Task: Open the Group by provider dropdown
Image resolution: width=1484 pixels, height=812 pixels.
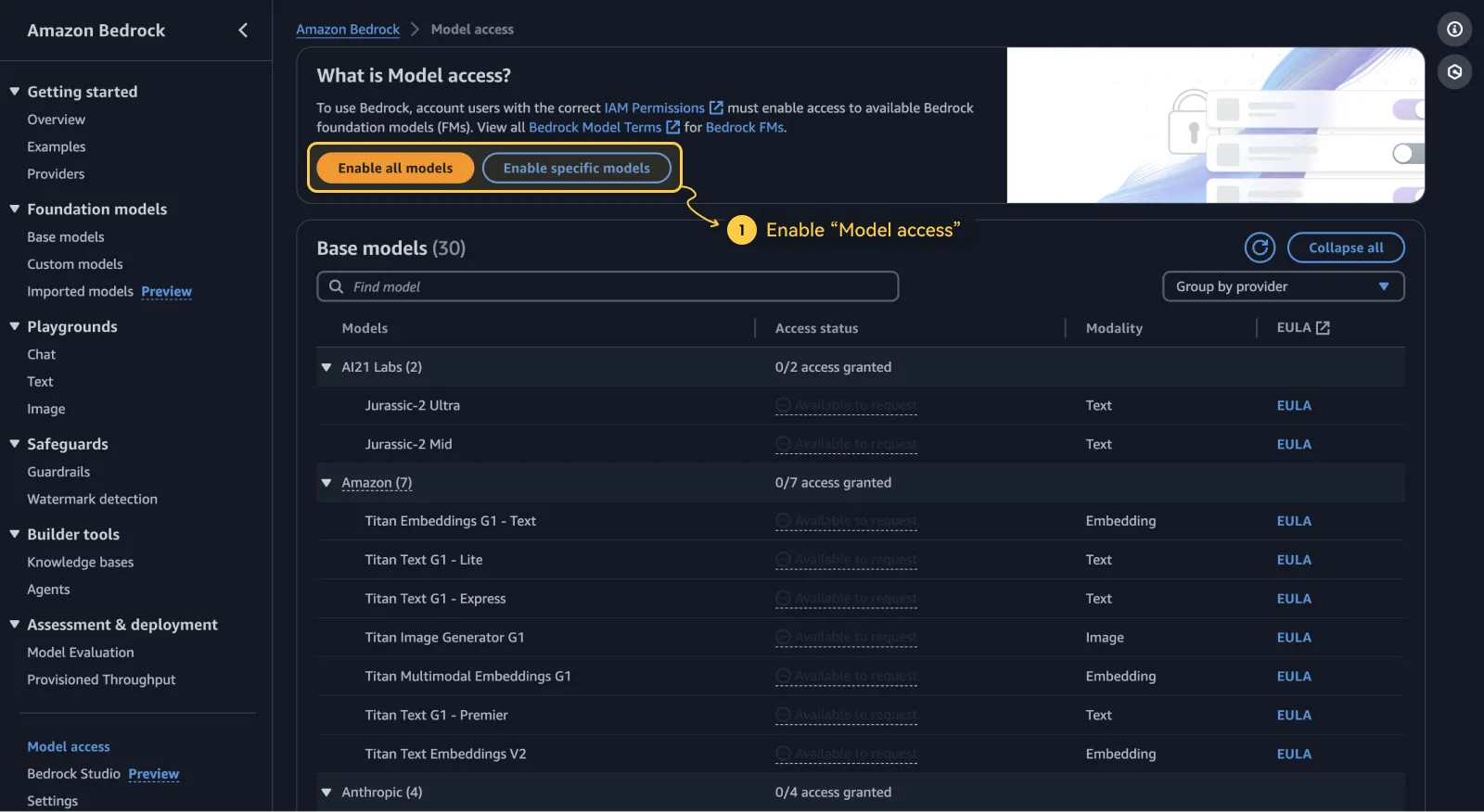Action: point(1284,286)
